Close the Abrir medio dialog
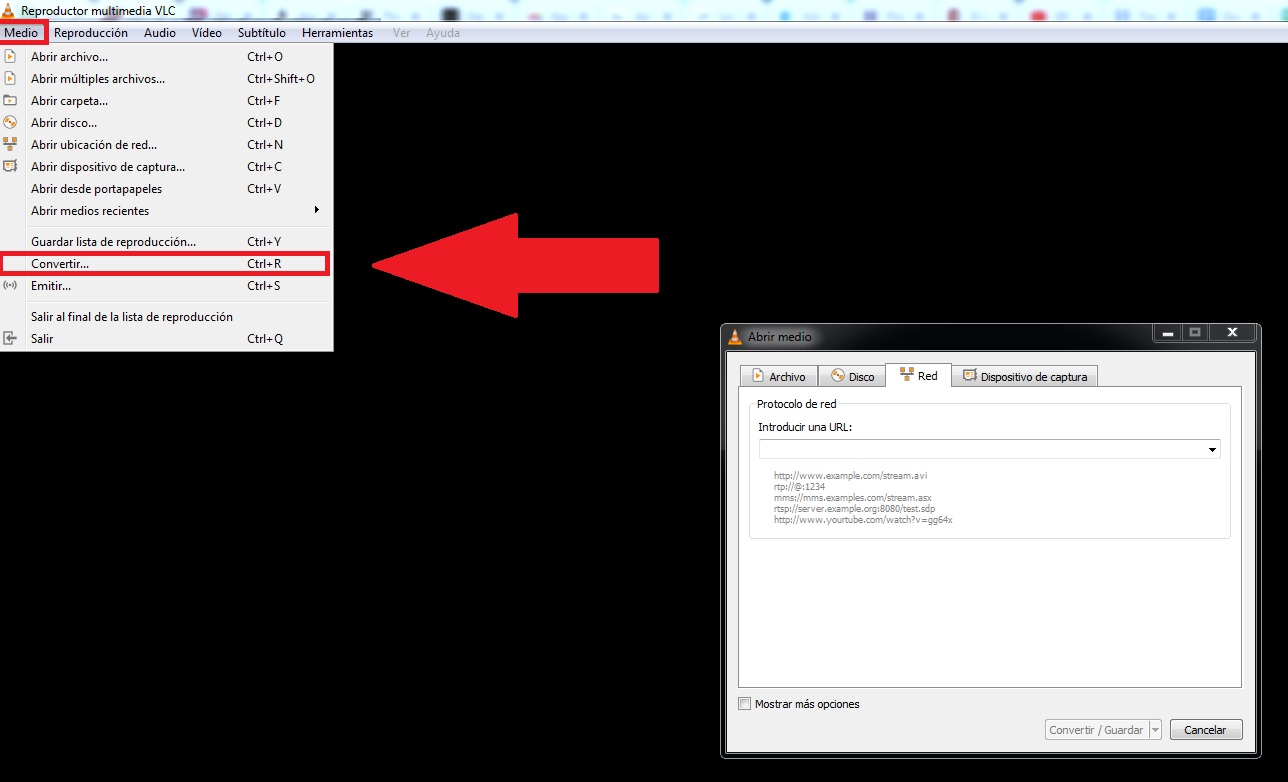 point(1232,332)
